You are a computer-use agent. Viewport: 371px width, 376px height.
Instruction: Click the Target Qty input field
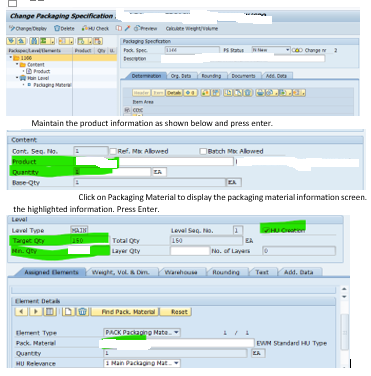tap(89, 240)
